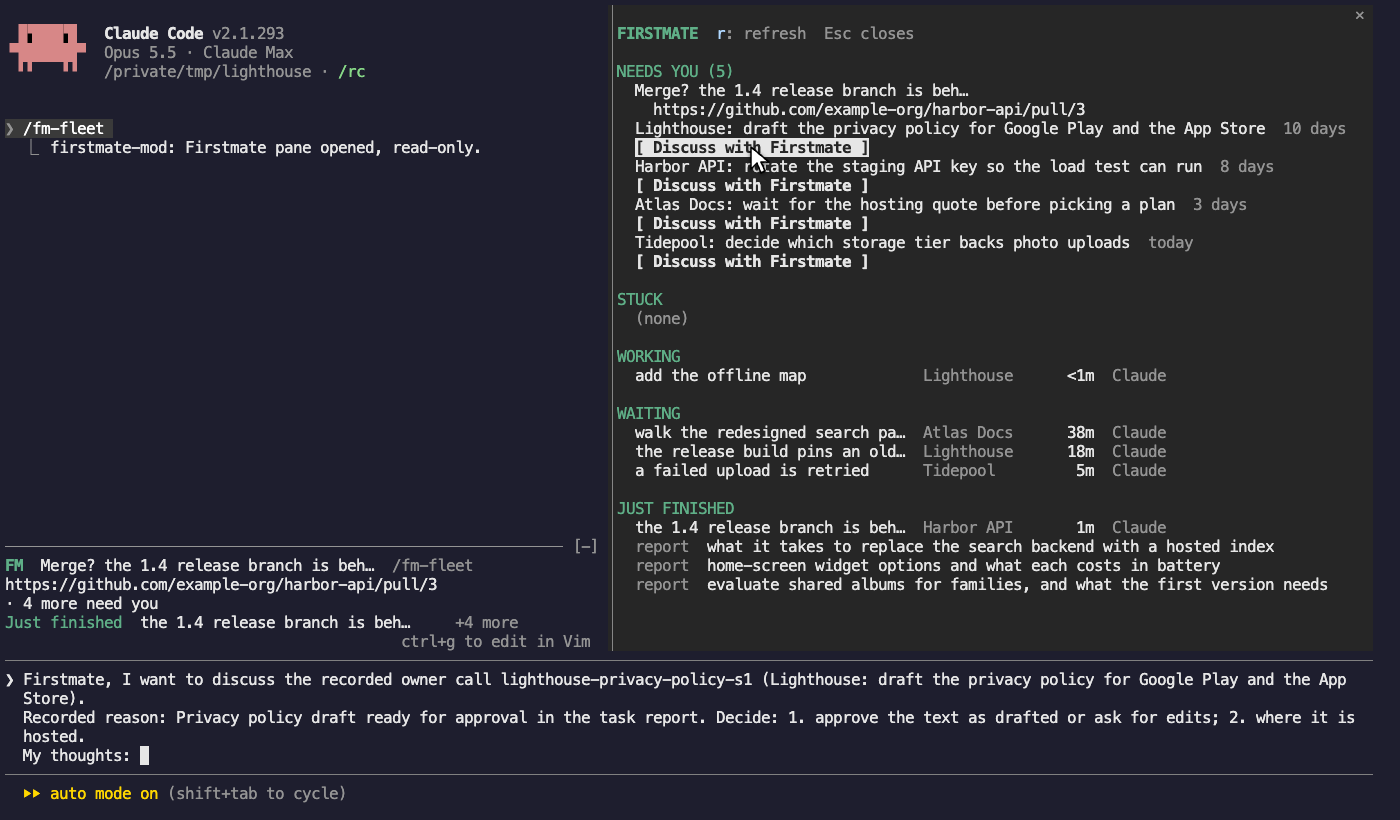Click the 'Merge? the 1.4 release branch' Firstmate item

click(x=801, y=90)
